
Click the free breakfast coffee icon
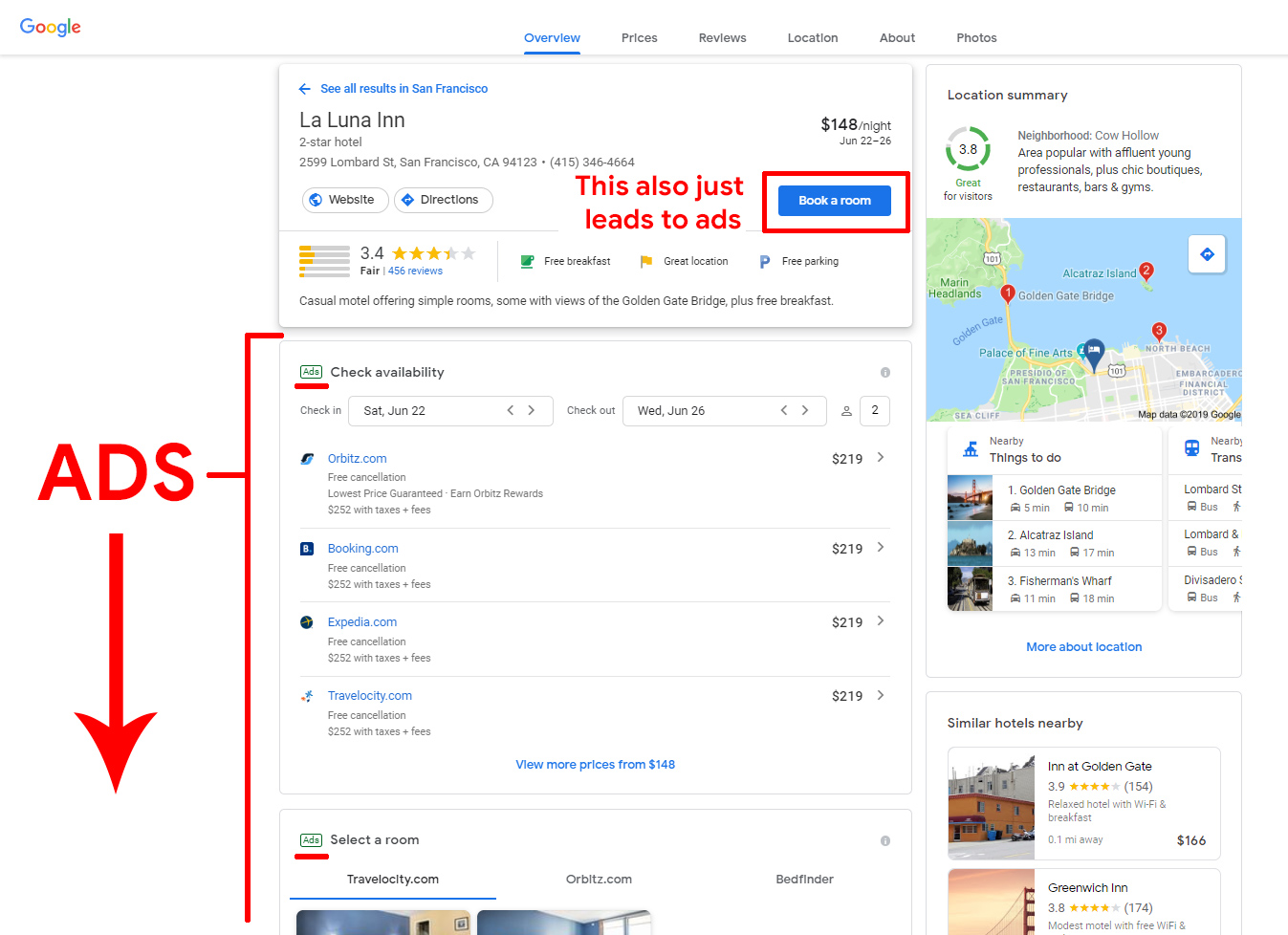coord(527,260)
